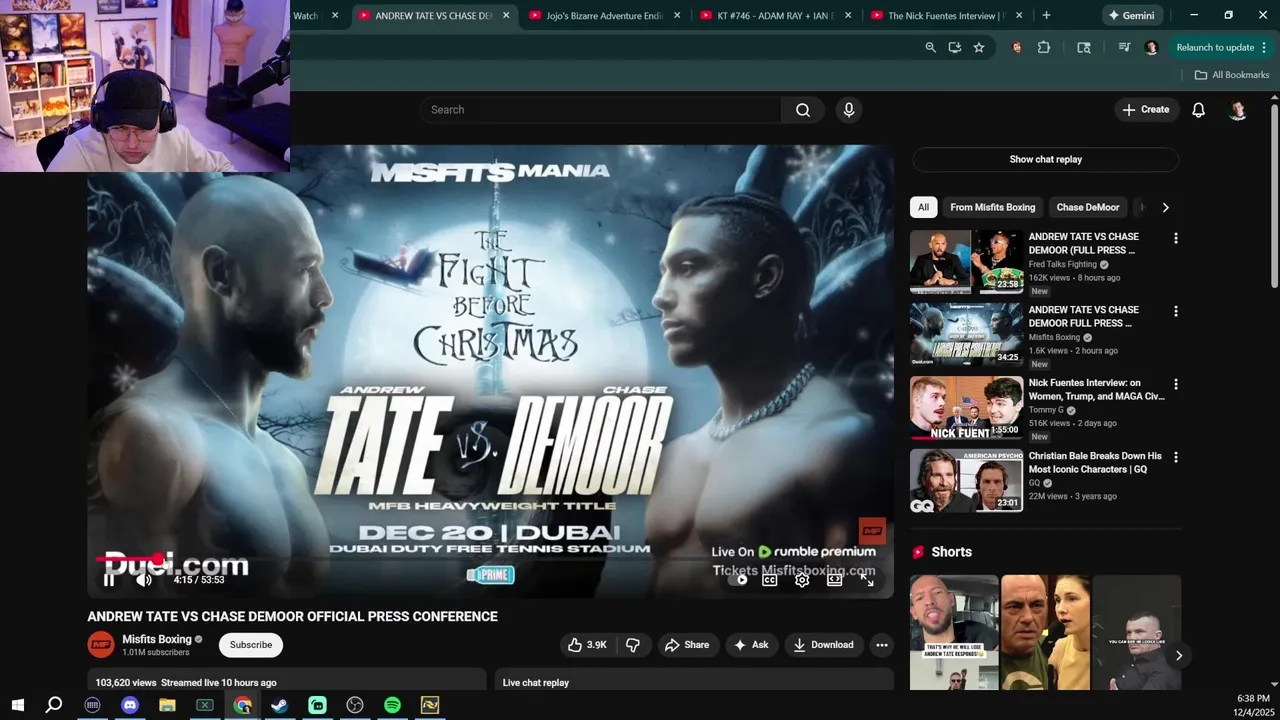Image resolution: width=1280 pixels, height=720 pixels.
Task: Select the From Misfits Boxing filter chip
Action: [993, 207]
